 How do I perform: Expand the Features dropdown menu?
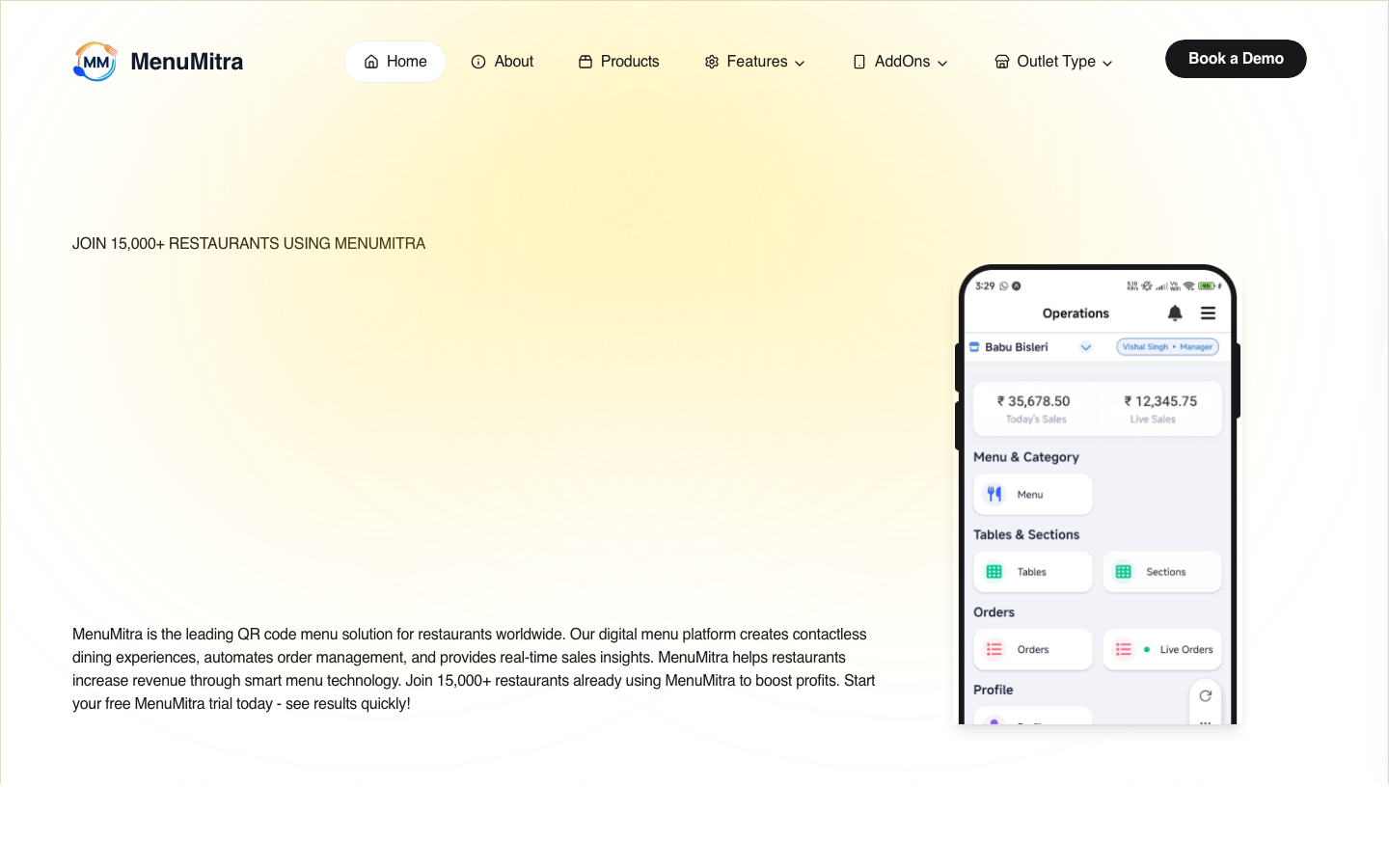755,62
